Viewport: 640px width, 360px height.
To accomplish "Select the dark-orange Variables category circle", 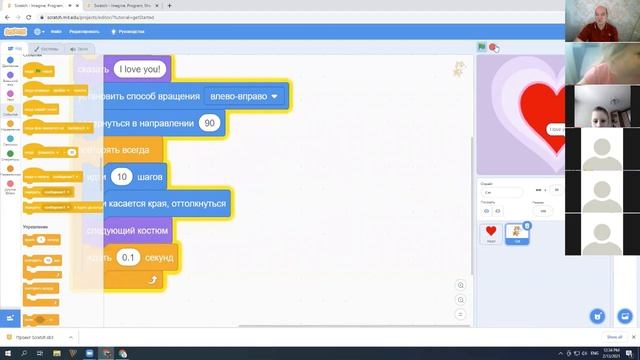I will pyautogui.click(x=10, y=169).
